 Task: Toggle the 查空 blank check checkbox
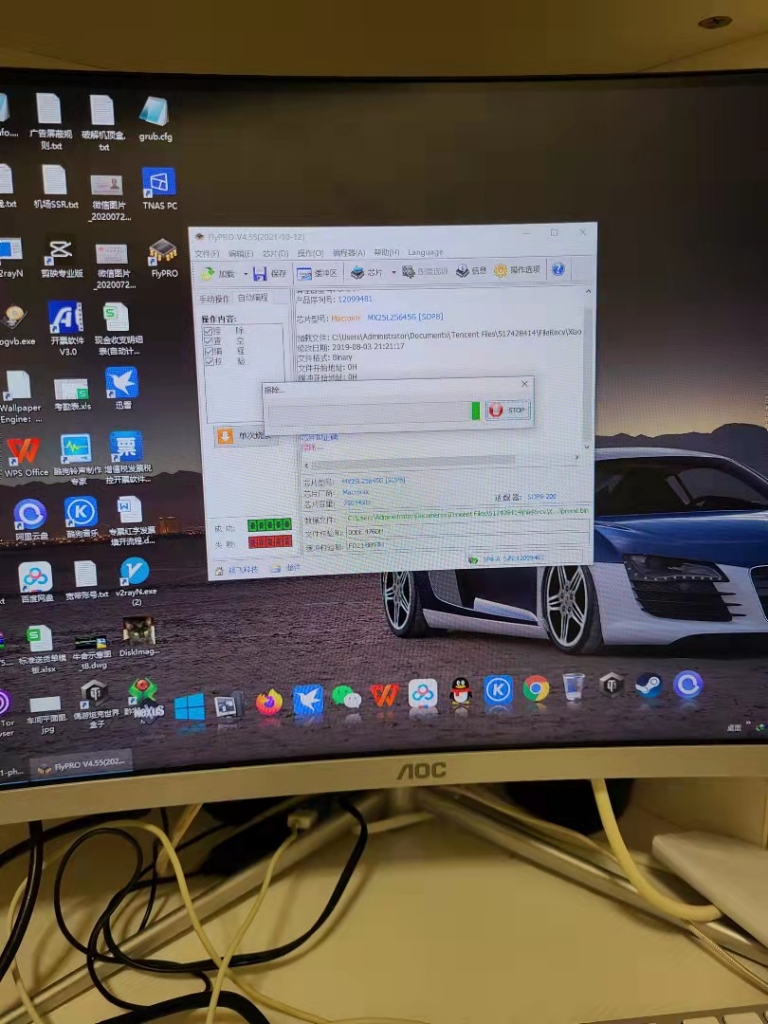[x=208, y=342]
